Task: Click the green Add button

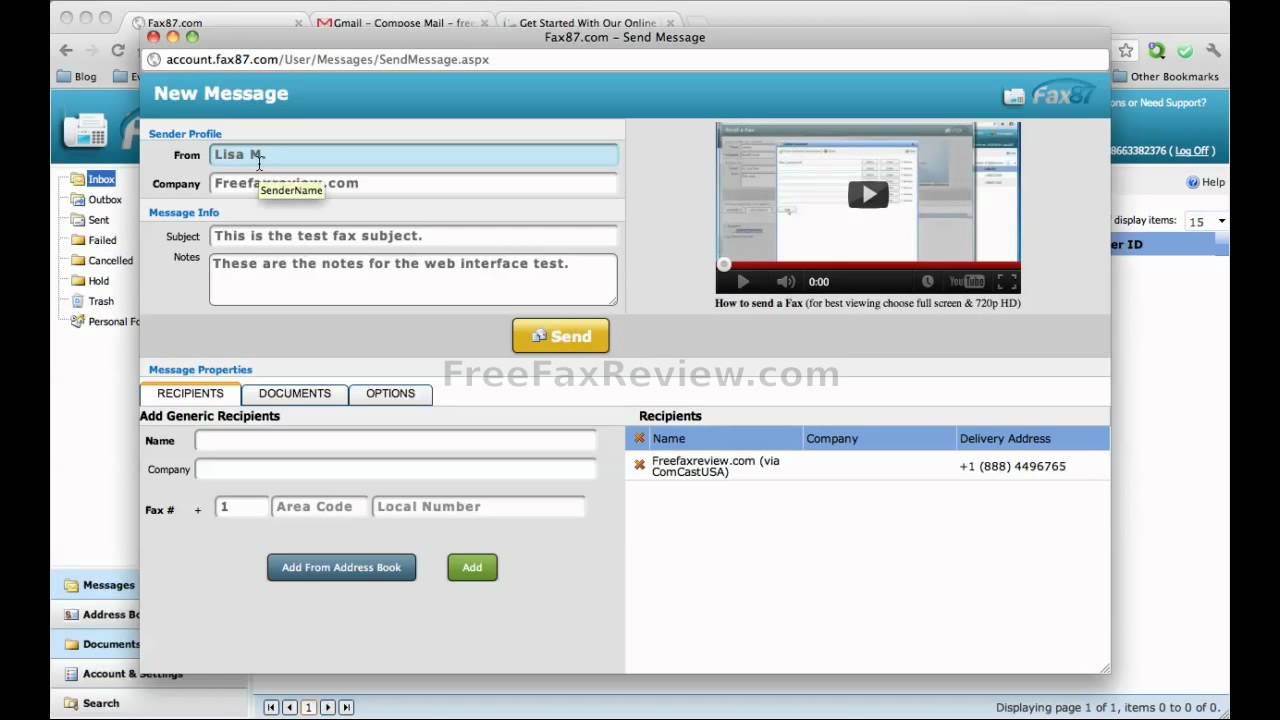Action: (x=472, y=567)
